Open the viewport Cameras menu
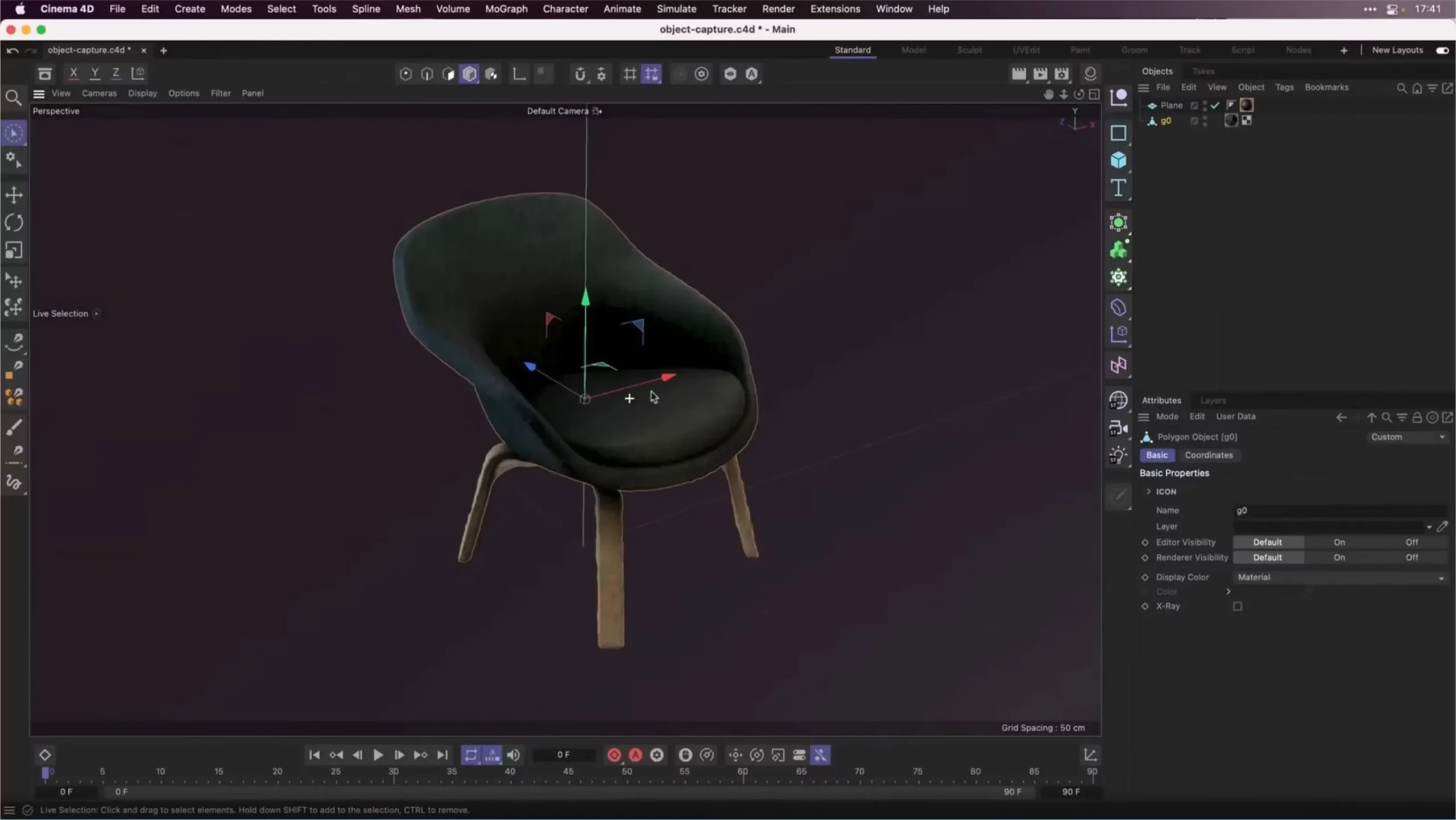Viewport: 1456px width, 820px height. (x=99, y=93)
